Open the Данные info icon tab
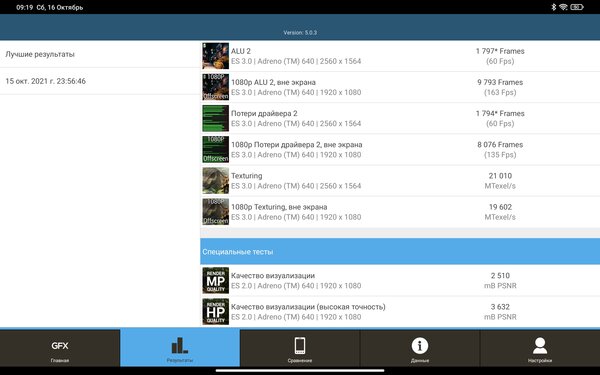The image size is (600, 375). (420, 348)
